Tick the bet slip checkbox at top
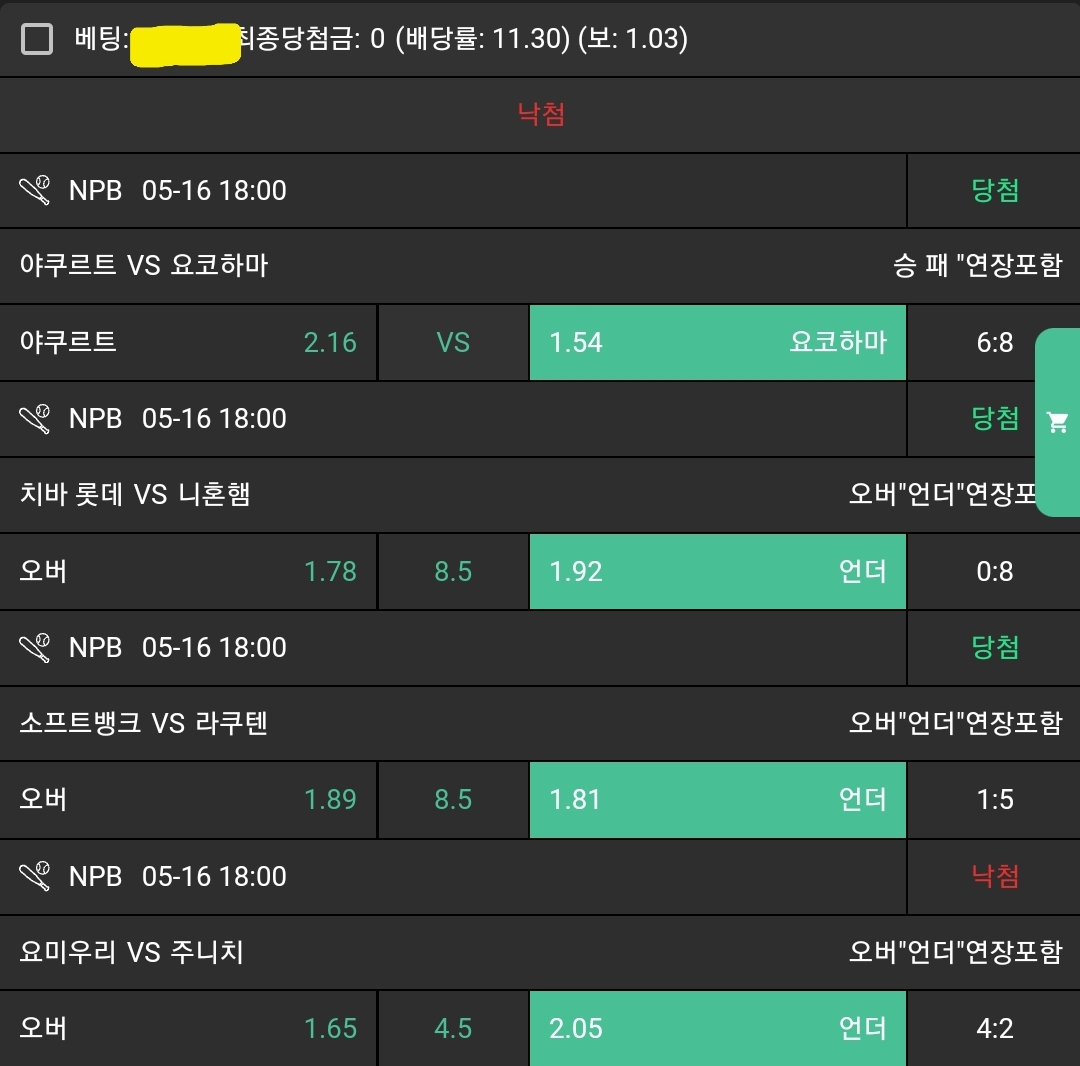 tap(37, 39)
